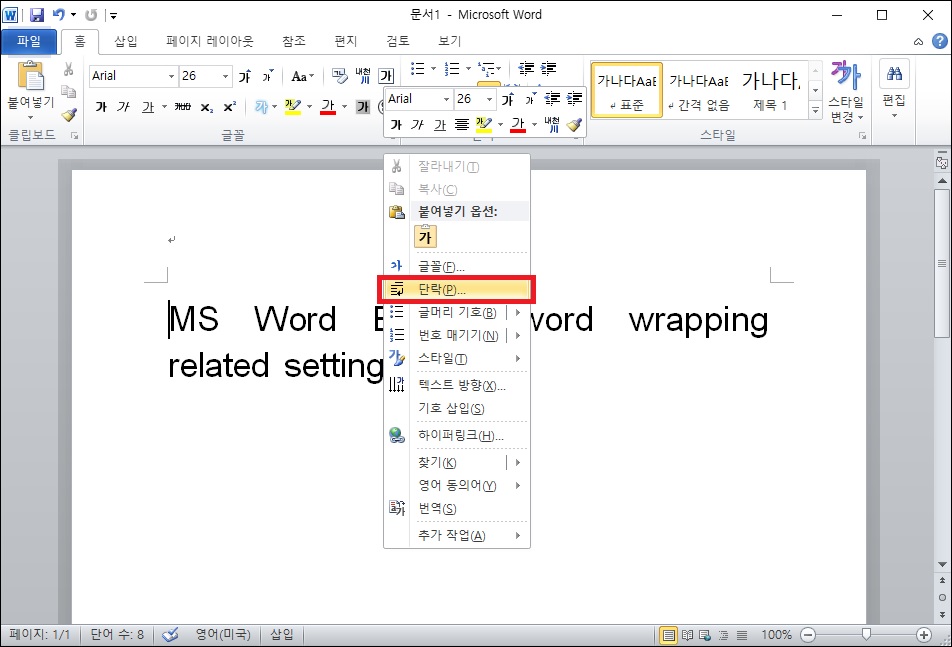Apply the 제목 1 (Heading 1) style
Screen dimensions: 952x647
770,90
